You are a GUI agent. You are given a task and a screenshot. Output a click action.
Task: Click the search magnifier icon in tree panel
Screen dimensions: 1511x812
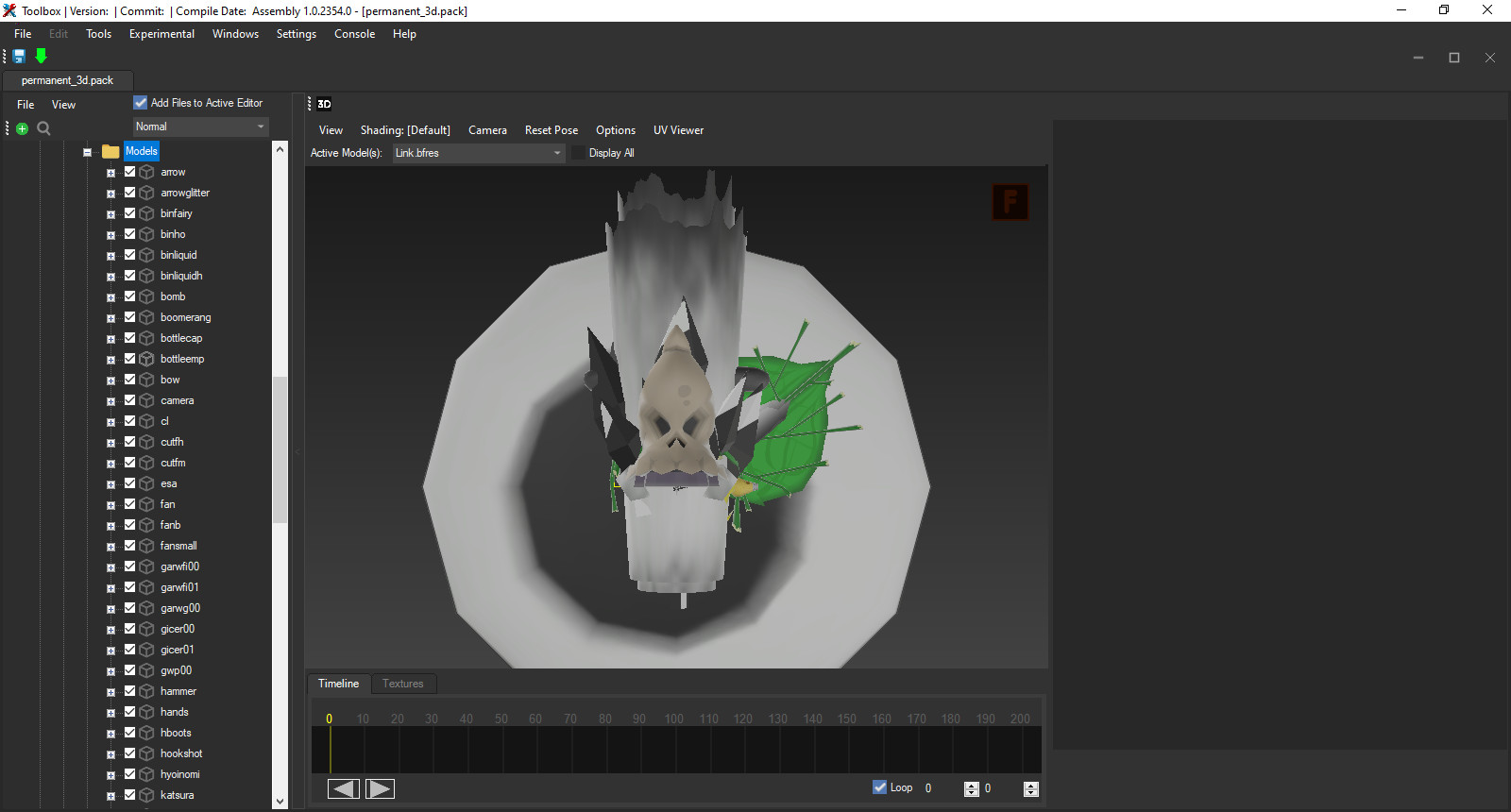click(x=43, y=128)
